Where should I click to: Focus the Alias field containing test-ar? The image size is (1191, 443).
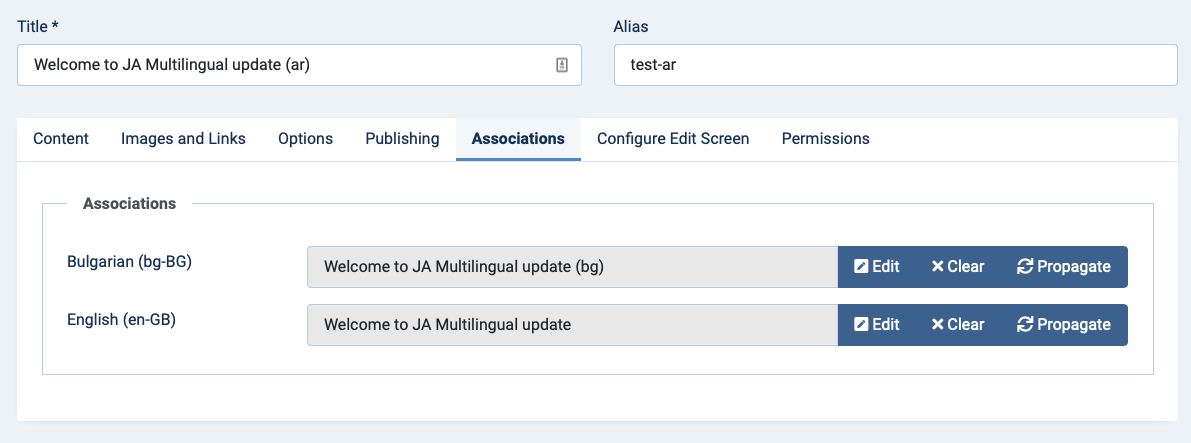[896, 65]
